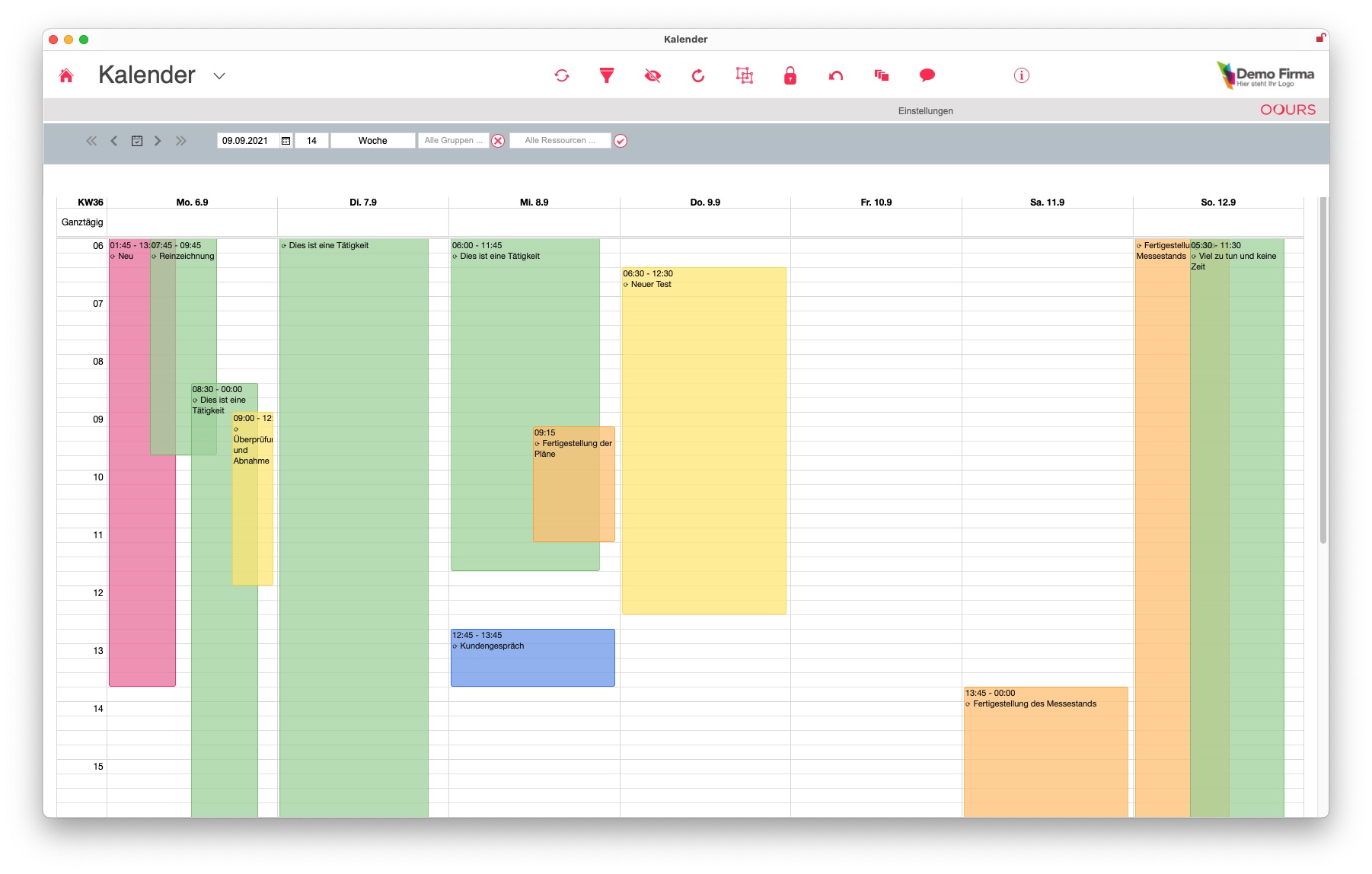
Task: Click the reload circular arrow icon
Action: pyautogui.click(x=698, y=75)
